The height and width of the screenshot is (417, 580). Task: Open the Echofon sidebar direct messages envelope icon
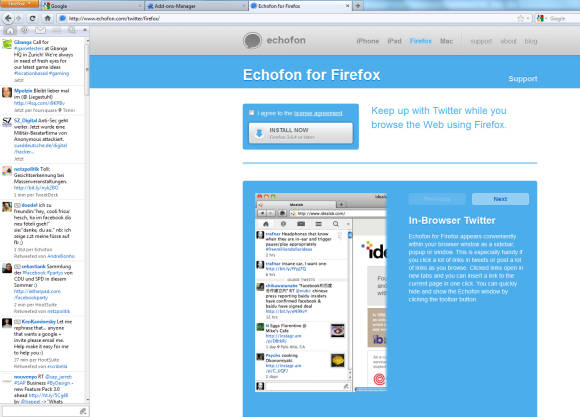pos(40,30)
